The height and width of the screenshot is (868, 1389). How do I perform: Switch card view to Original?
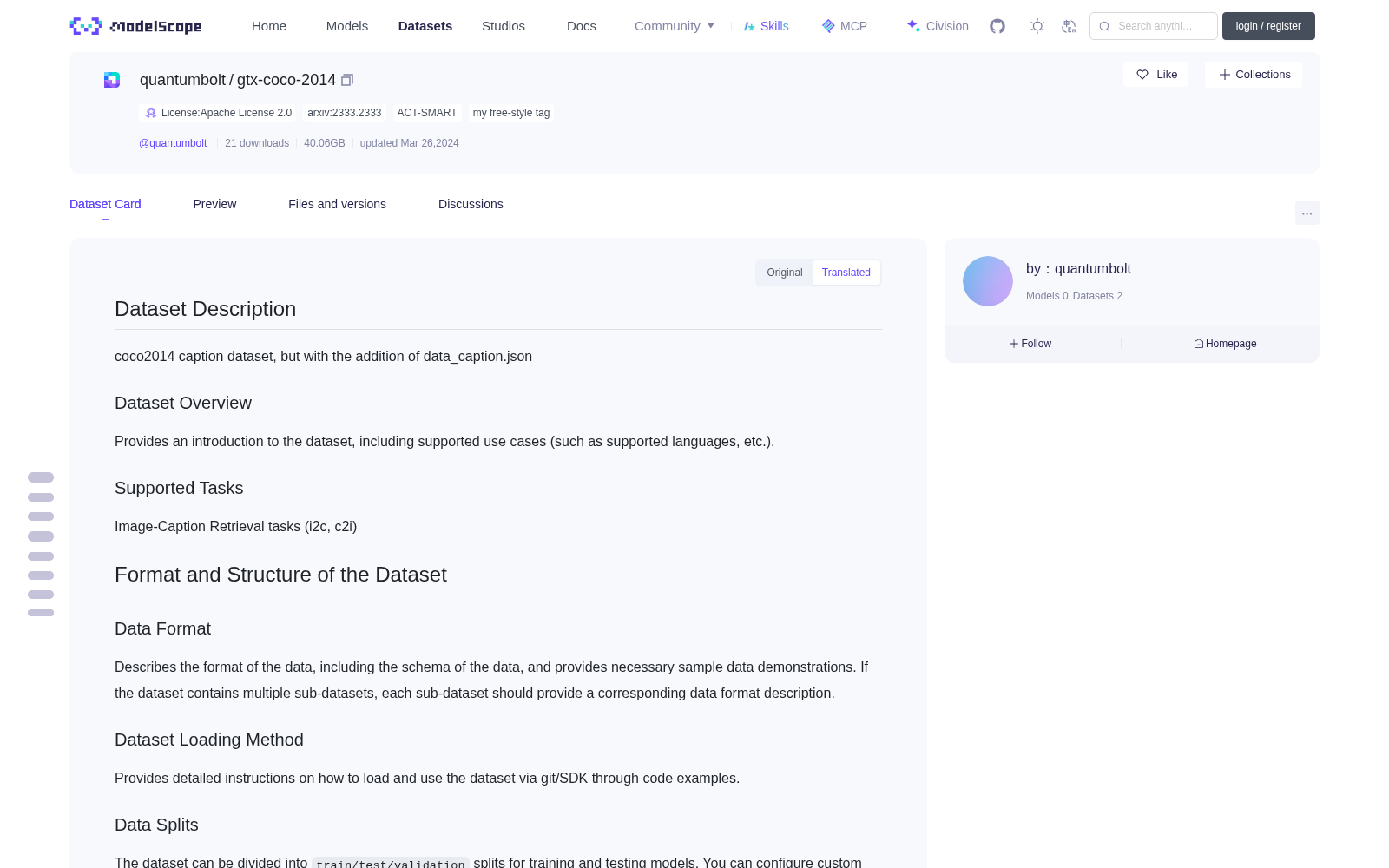pyautogui.click(x=785, y=273)
